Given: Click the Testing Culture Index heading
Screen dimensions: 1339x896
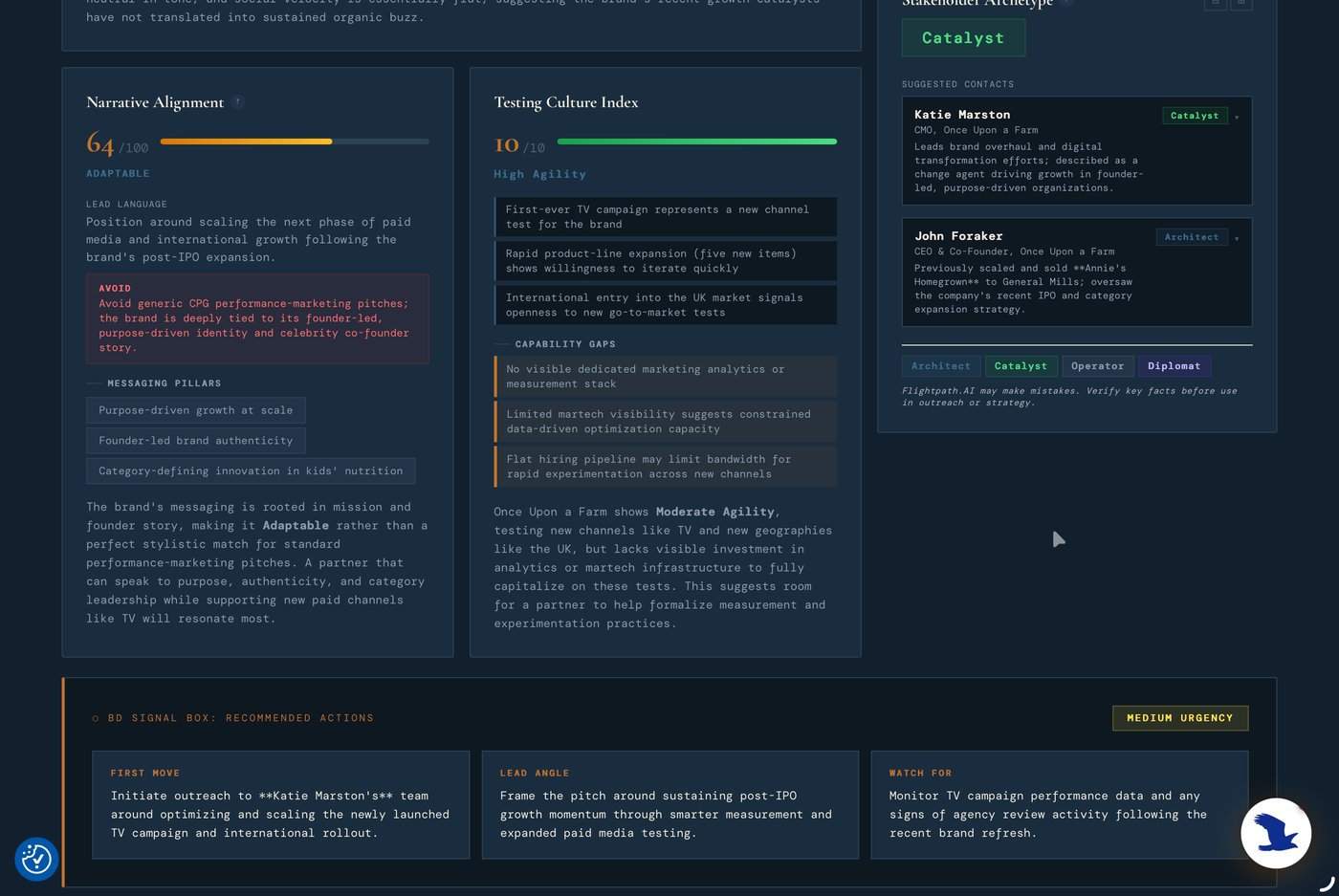Looking at the screenshot, I should click(566, 102).
